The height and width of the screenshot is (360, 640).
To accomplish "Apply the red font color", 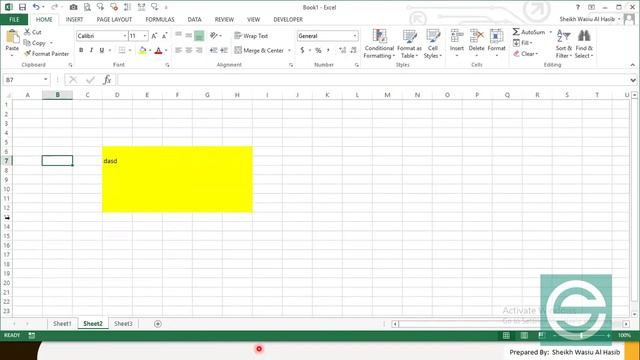I will pos(159,50).
